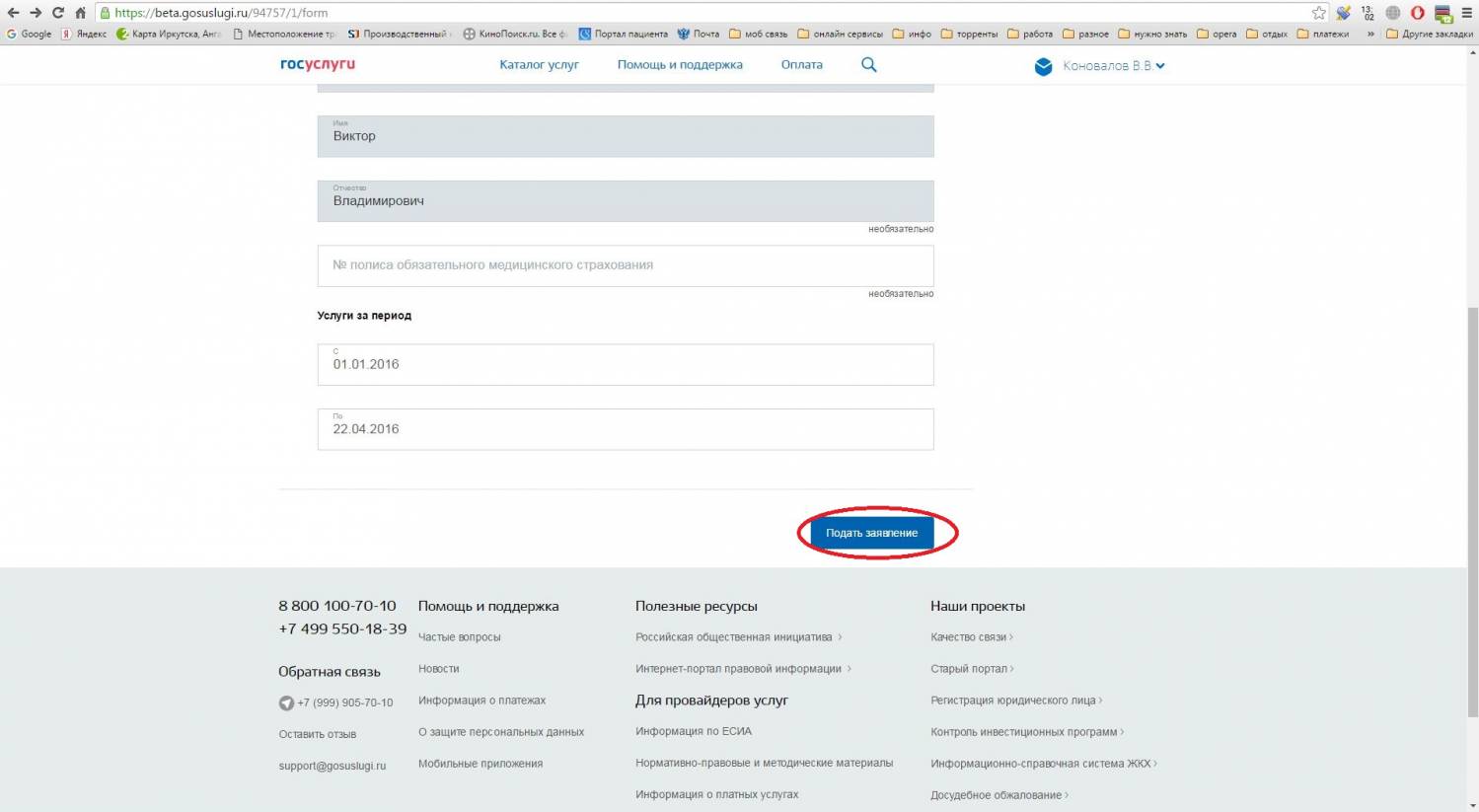This screenshot has height=812, width=1479.
Task: Open О защите персональных данных link
Action: point(501,732)
